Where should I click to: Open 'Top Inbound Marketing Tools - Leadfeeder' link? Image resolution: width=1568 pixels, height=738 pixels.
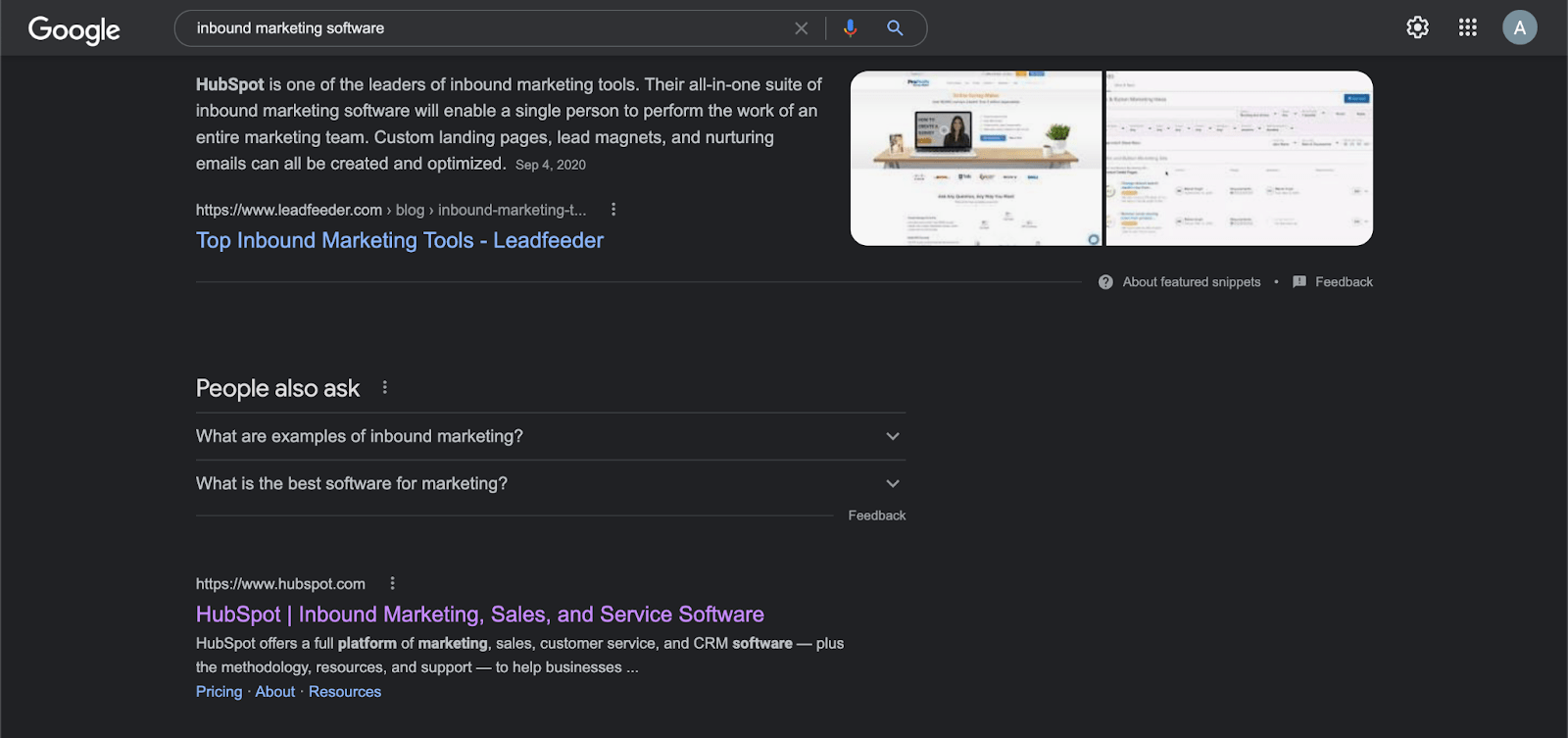pyautogui.click(x=399, y=240)
